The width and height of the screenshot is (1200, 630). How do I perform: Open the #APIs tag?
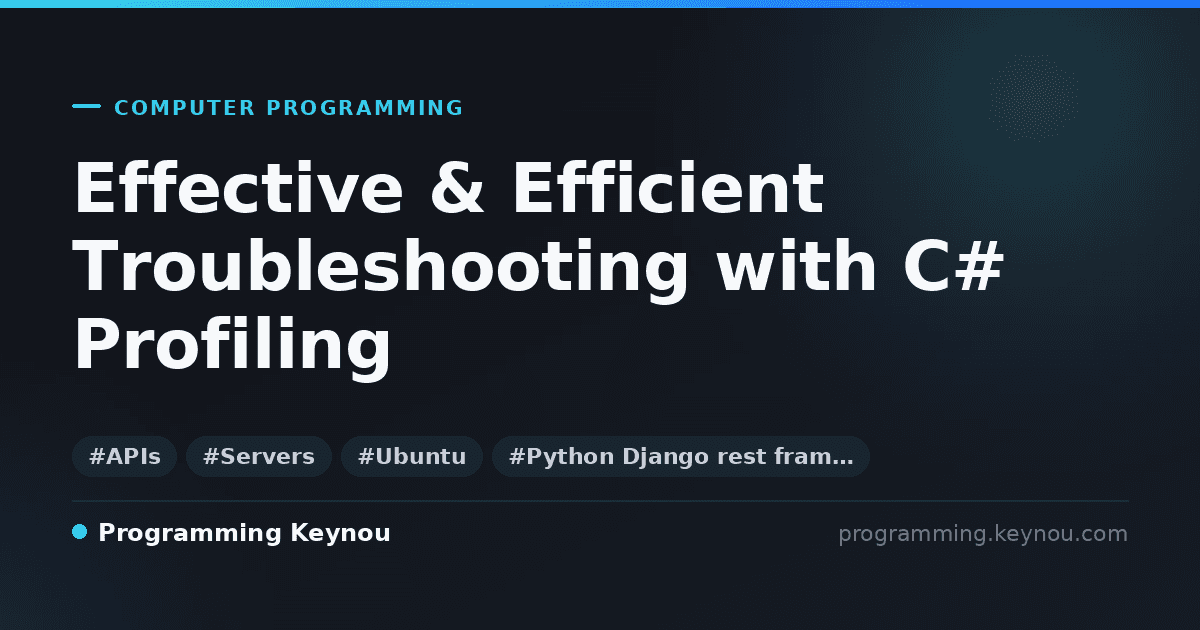coord(124,457)
